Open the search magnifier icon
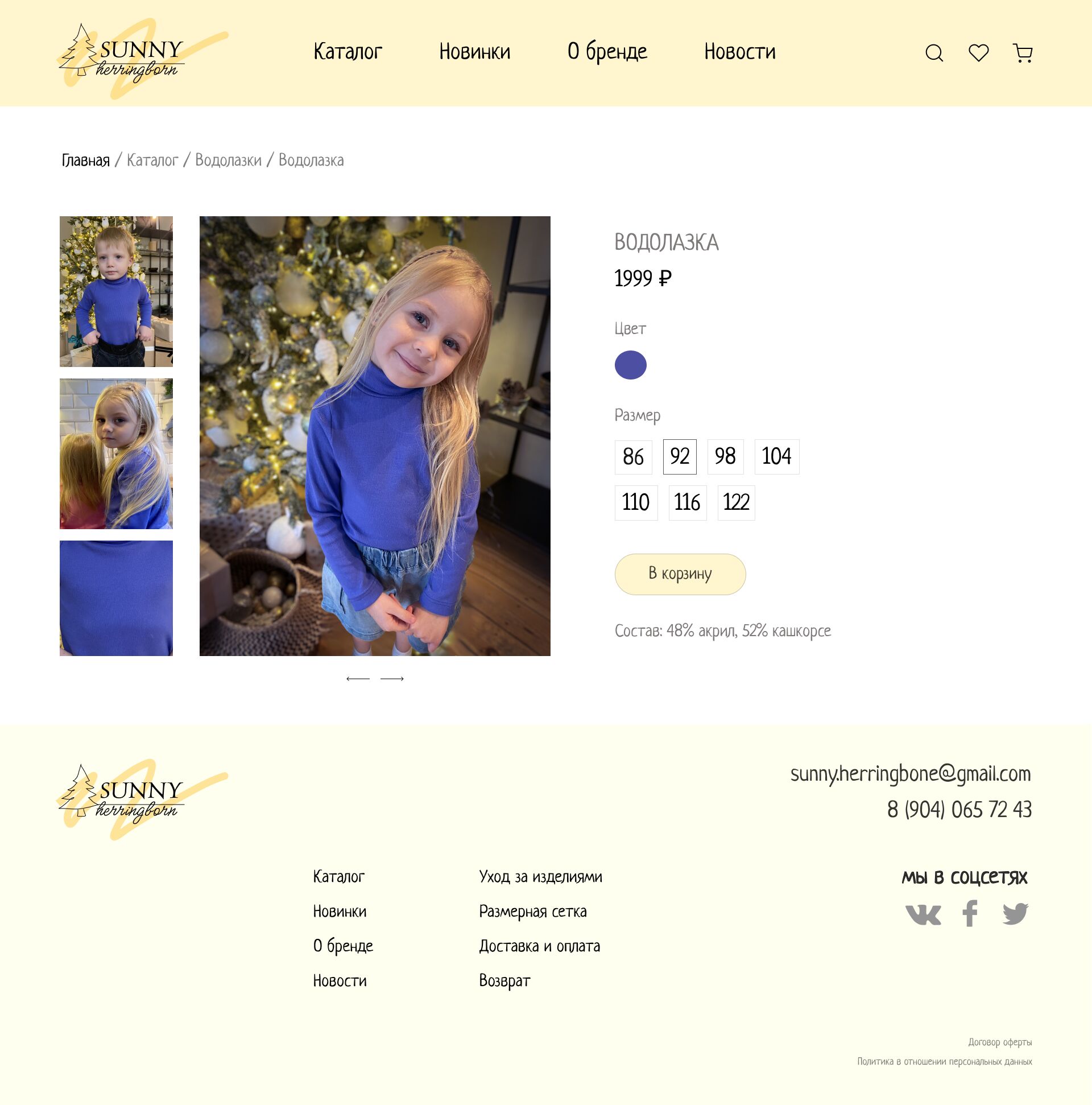Image resolution: width=1092 pixels, height=1105 pixels. [934, 53]
